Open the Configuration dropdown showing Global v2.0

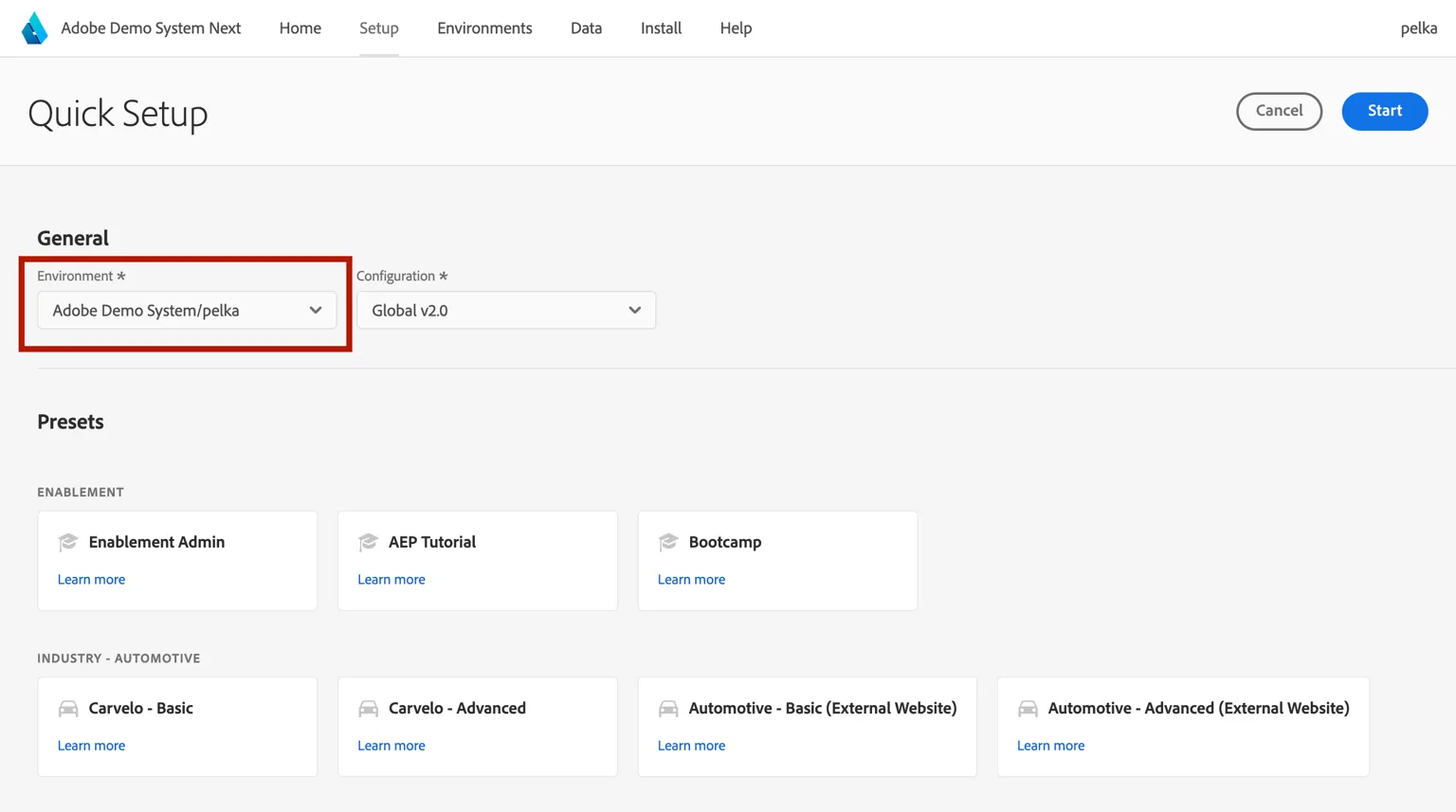(506, 310)
